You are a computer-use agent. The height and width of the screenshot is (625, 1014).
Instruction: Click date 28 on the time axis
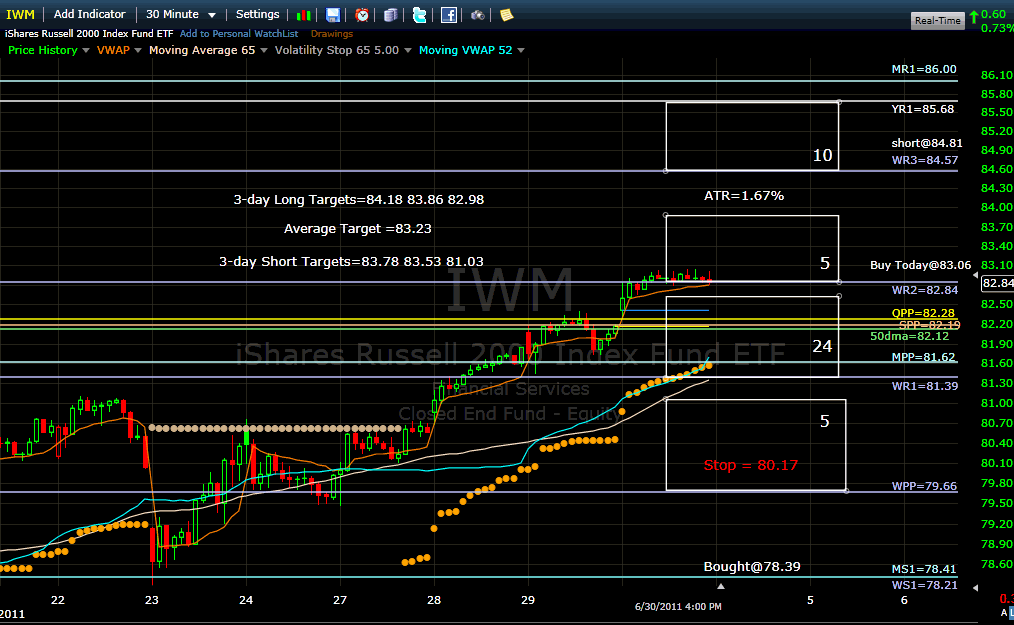click(x=434, y=600)
